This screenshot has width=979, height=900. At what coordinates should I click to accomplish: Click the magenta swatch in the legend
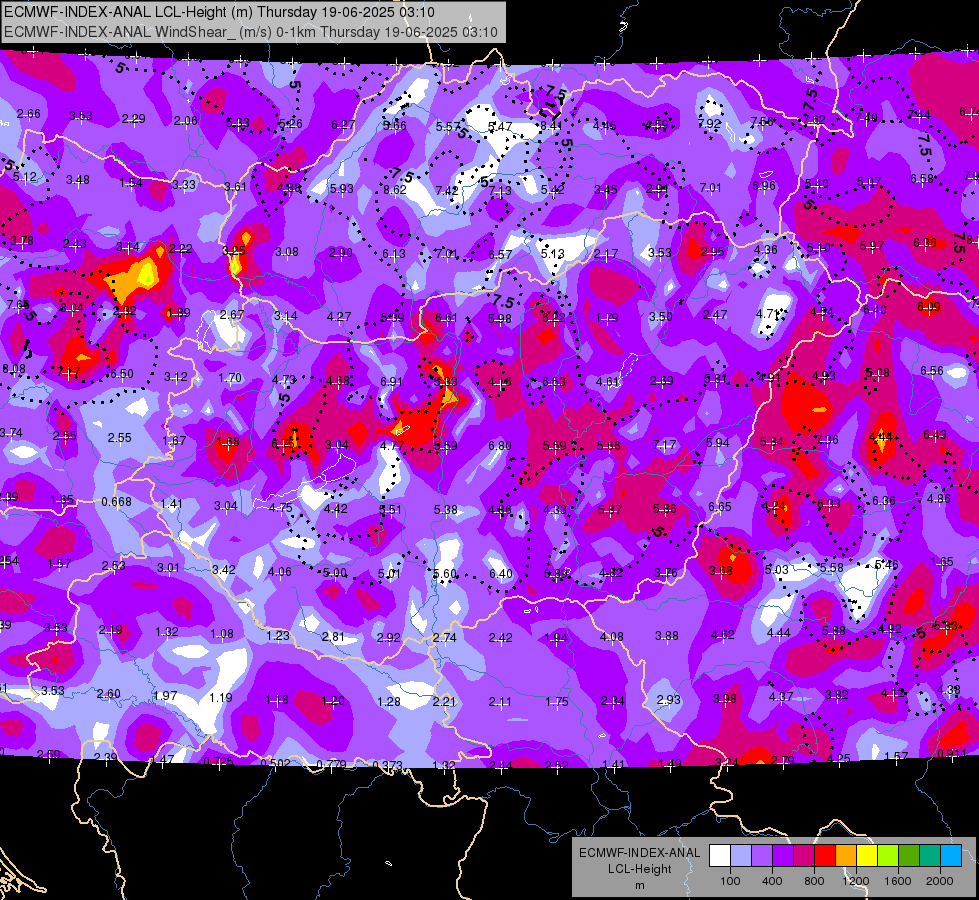[804, 856]
